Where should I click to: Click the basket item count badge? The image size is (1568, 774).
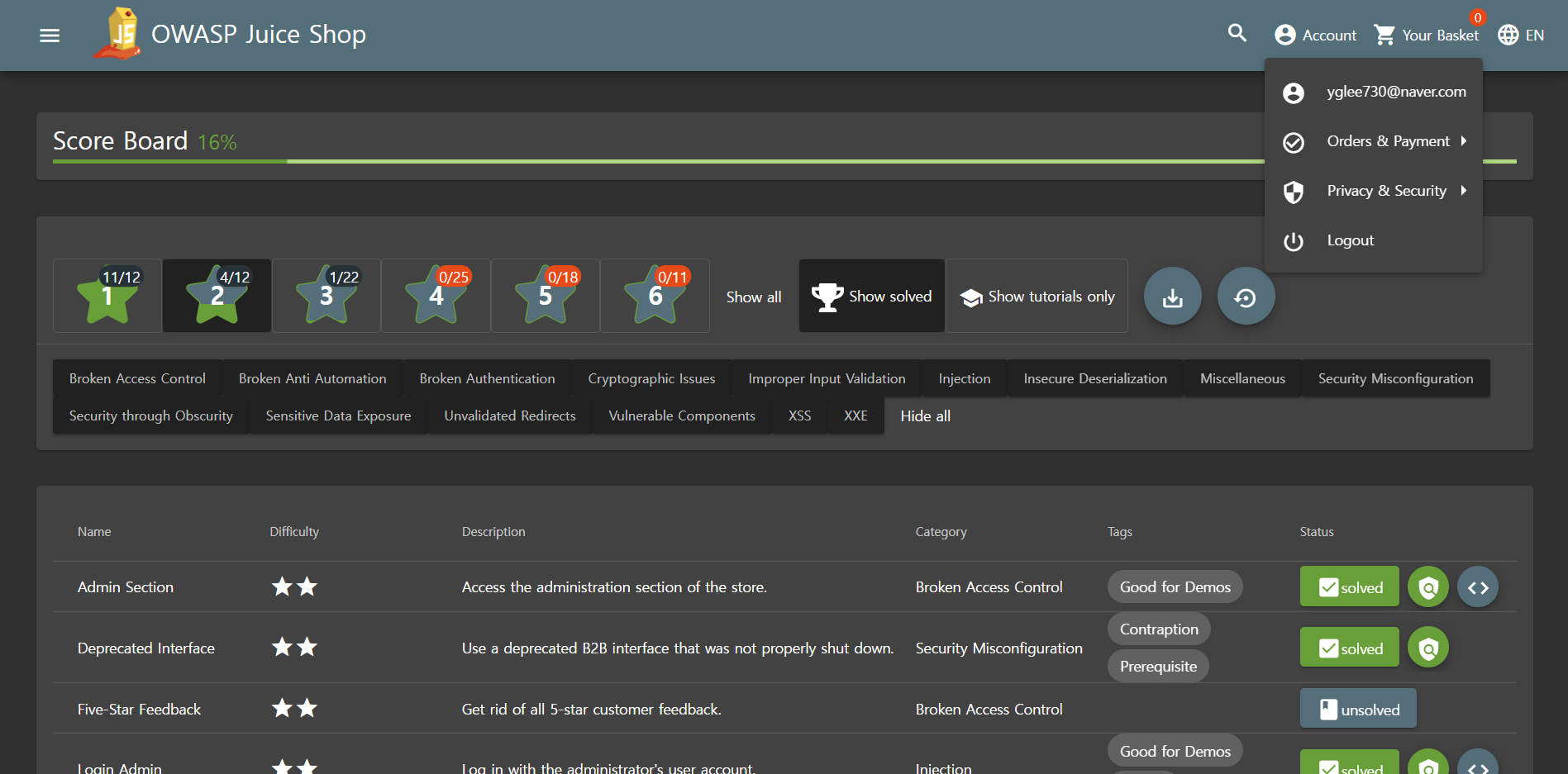coord(1478,17)
